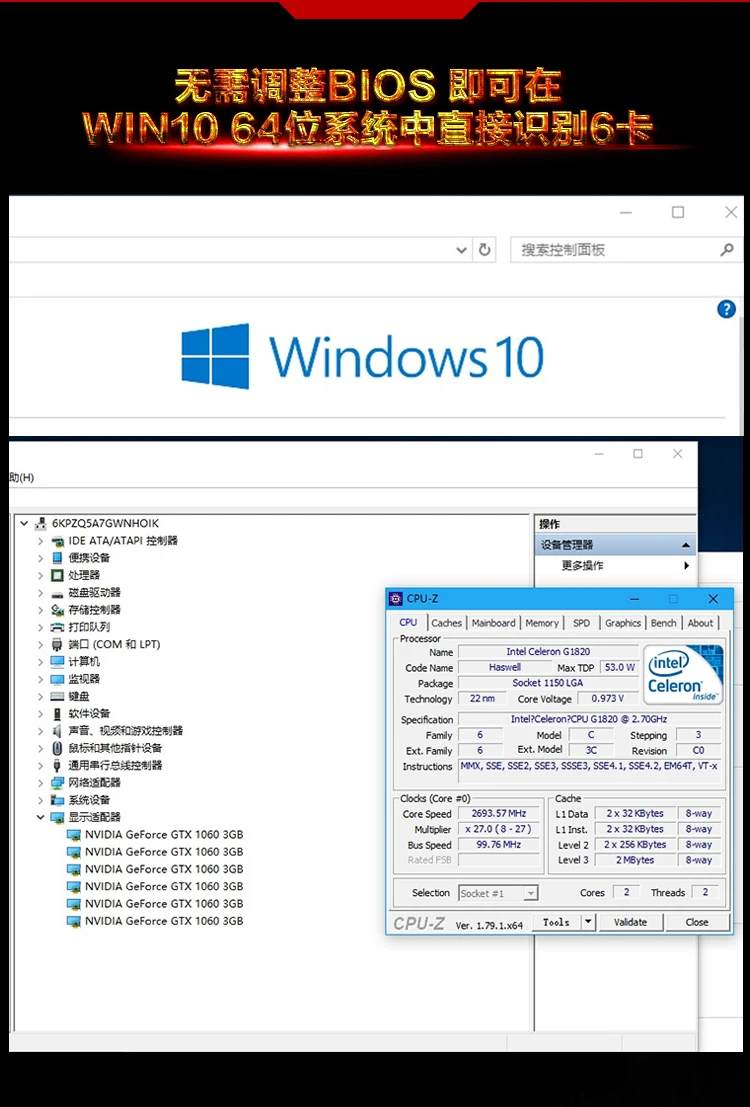Viewport: 750px width, 1107px height.
Task: Switch to the Graphics tab
Action: (623, 623)
